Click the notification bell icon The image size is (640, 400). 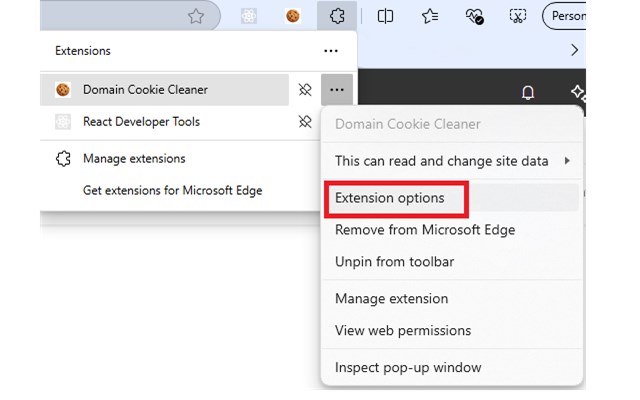coord(528,92)
